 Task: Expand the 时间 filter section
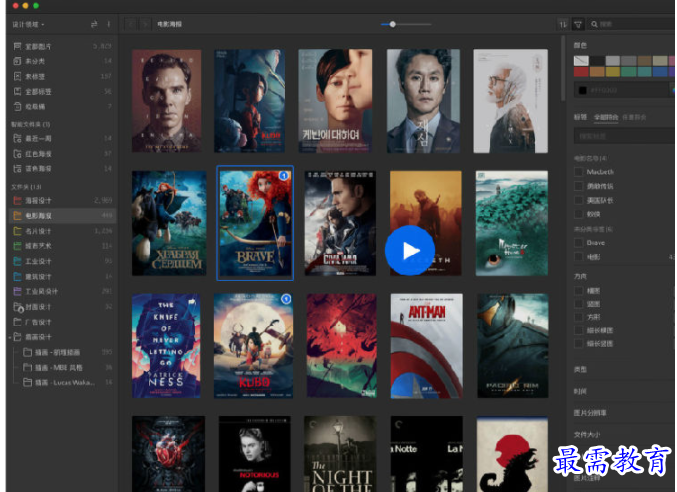pyautogui.click(x=580, y=391)
